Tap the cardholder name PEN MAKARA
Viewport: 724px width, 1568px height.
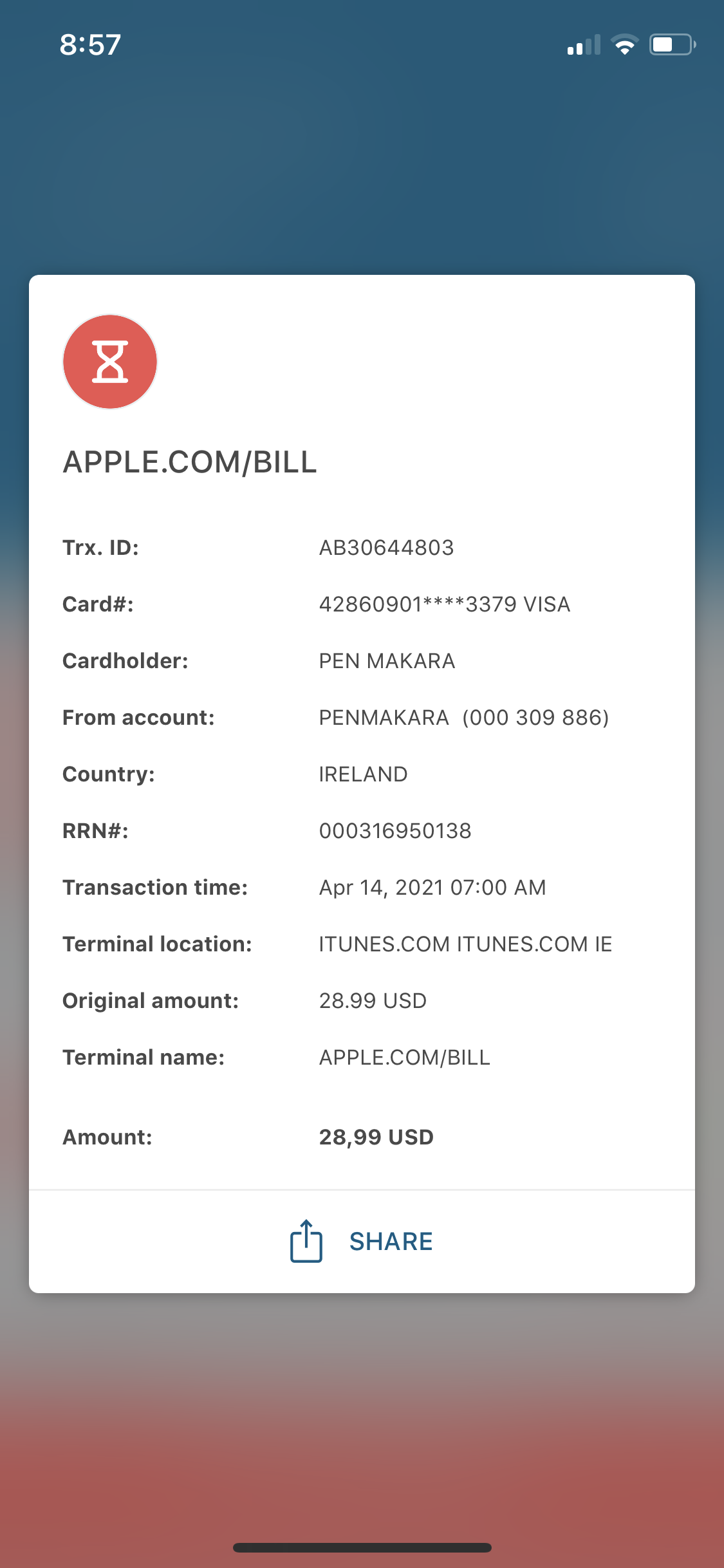(x=387, y=661)
